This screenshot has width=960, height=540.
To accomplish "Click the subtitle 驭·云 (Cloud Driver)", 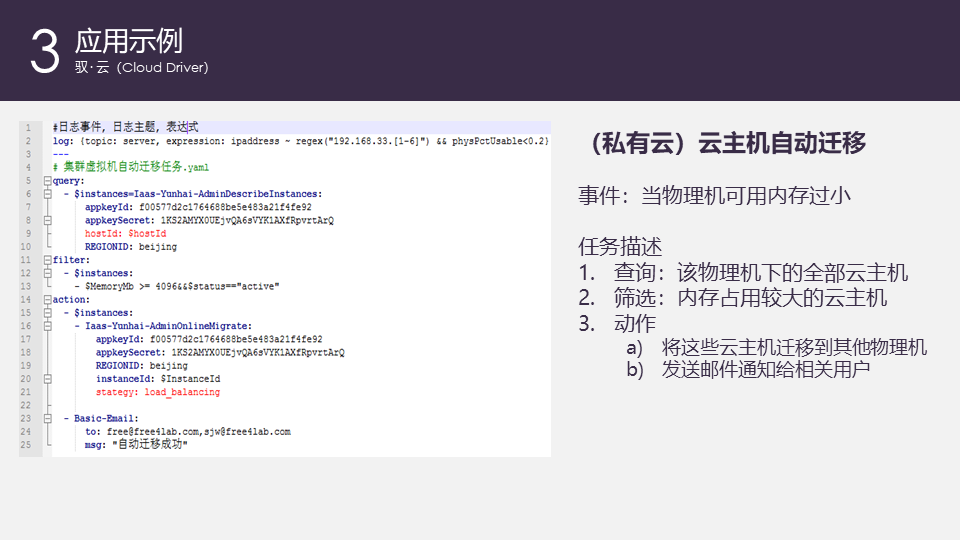I will (x=141, y=68).
